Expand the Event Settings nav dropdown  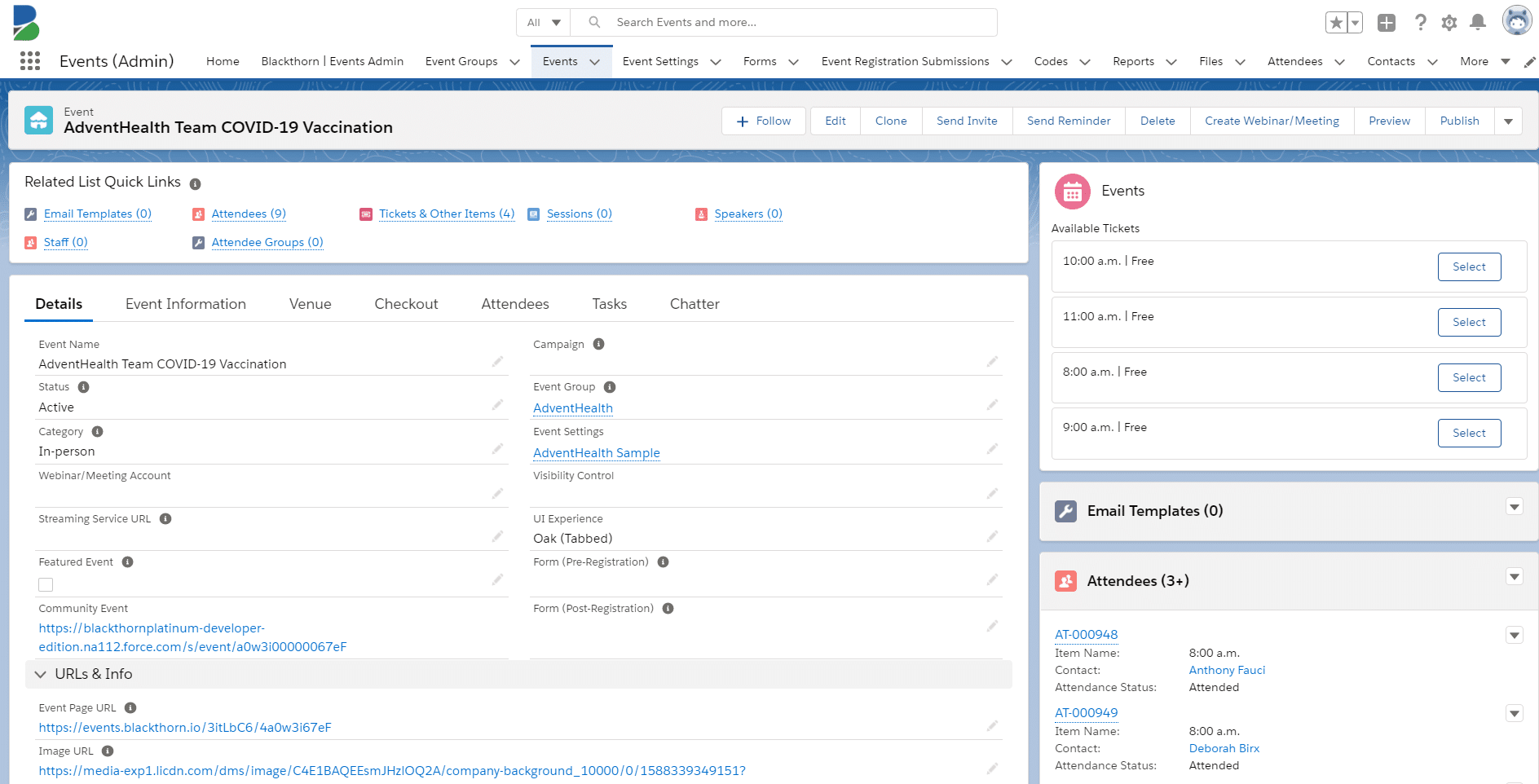(x=715, y=62)
